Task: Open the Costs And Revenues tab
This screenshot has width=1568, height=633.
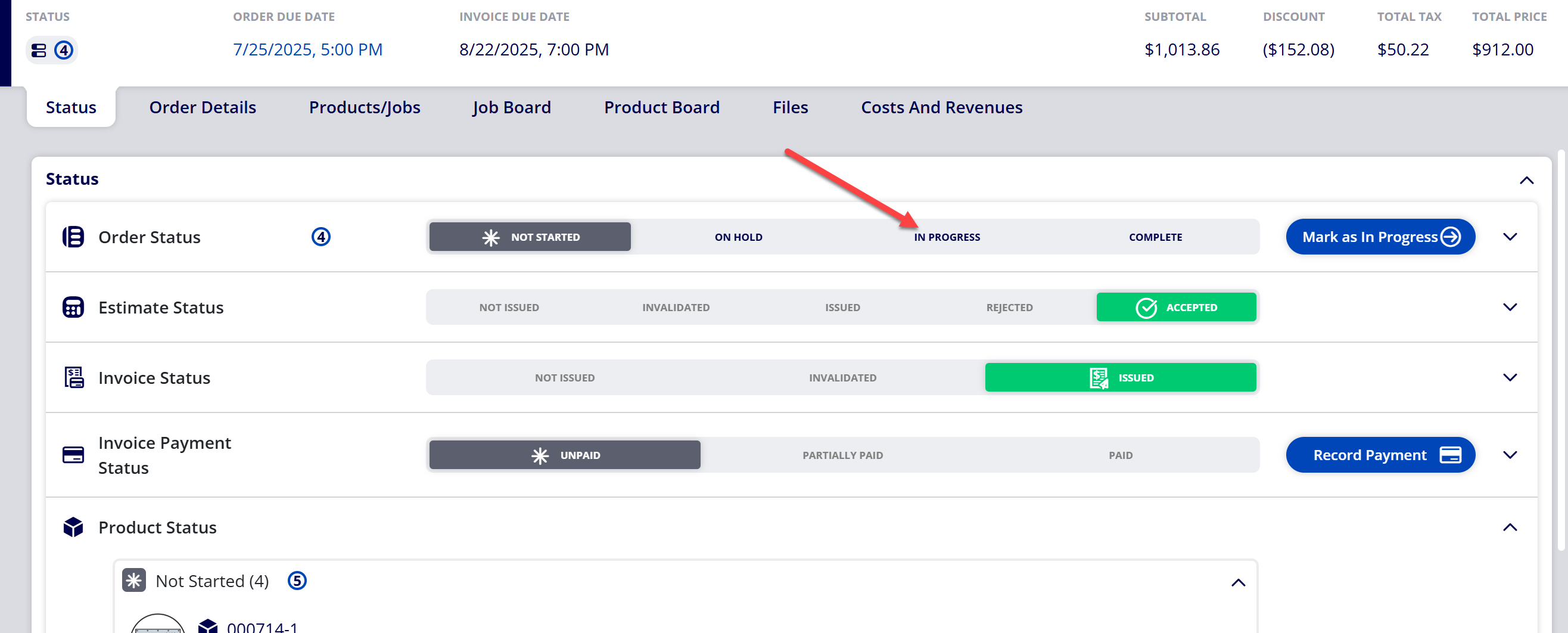Action: click(942, 107)
